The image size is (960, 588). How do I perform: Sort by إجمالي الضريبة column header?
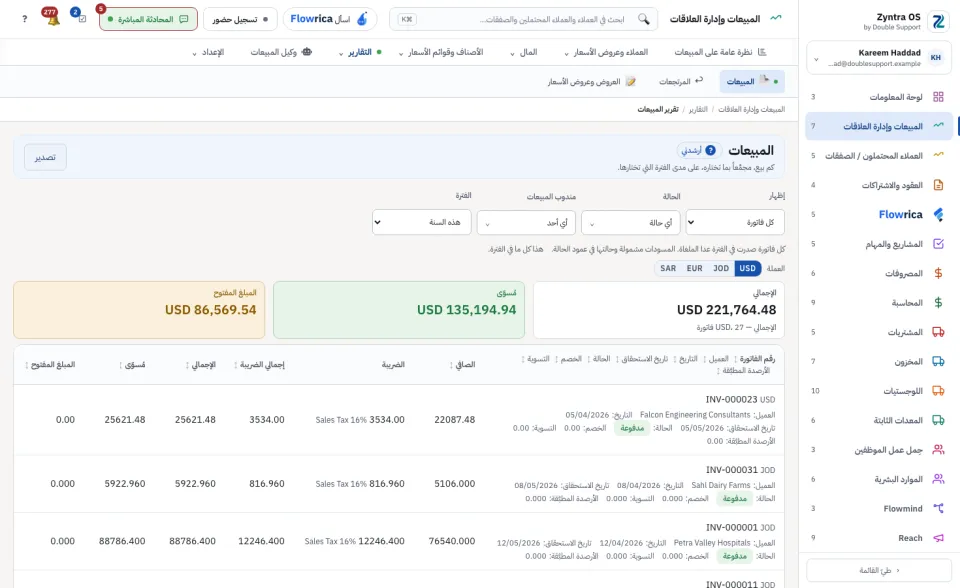[x=260, y=364]
